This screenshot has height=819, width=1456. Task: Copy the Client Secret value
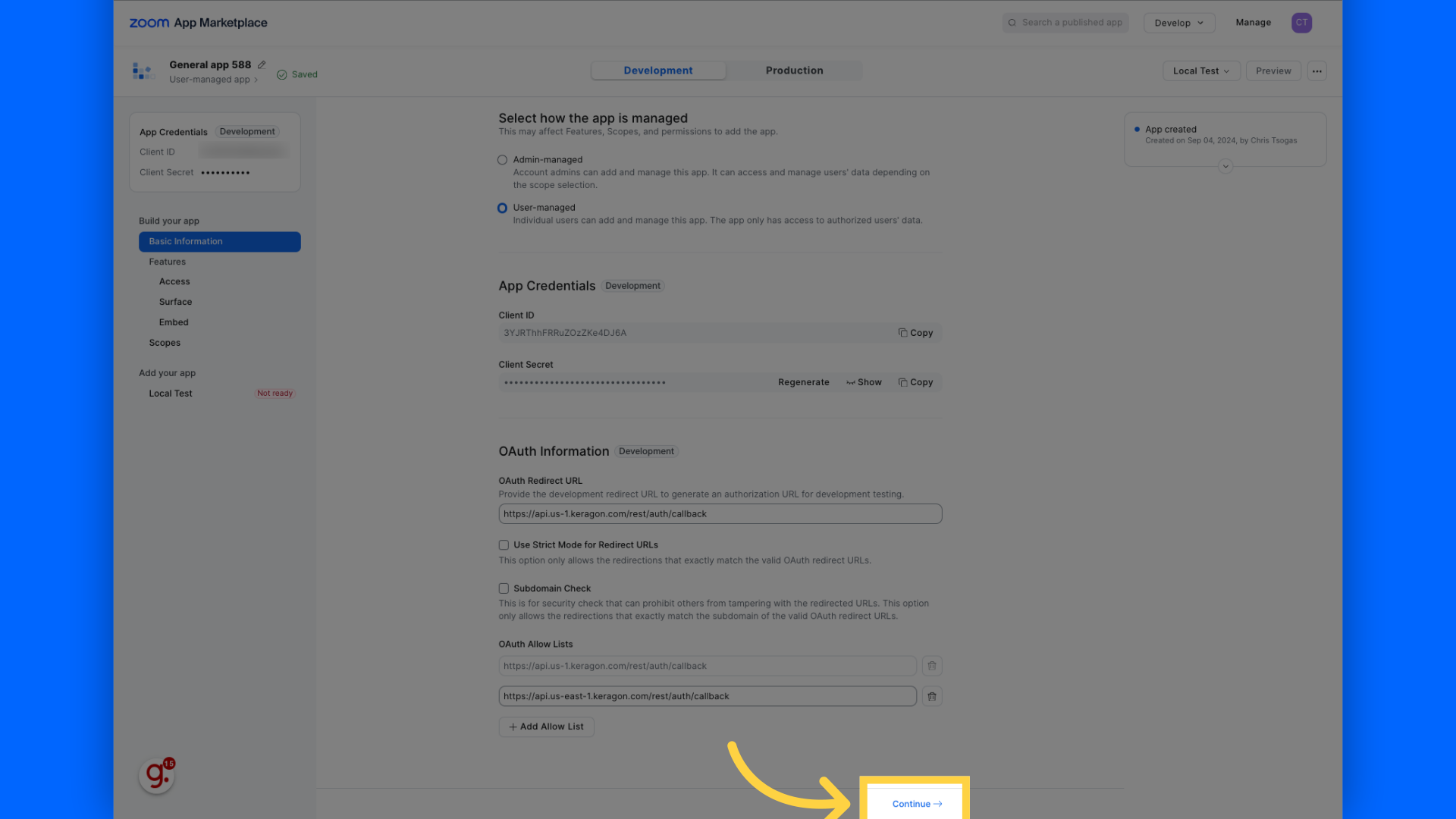pyautogui.click(x=915, y=382)
